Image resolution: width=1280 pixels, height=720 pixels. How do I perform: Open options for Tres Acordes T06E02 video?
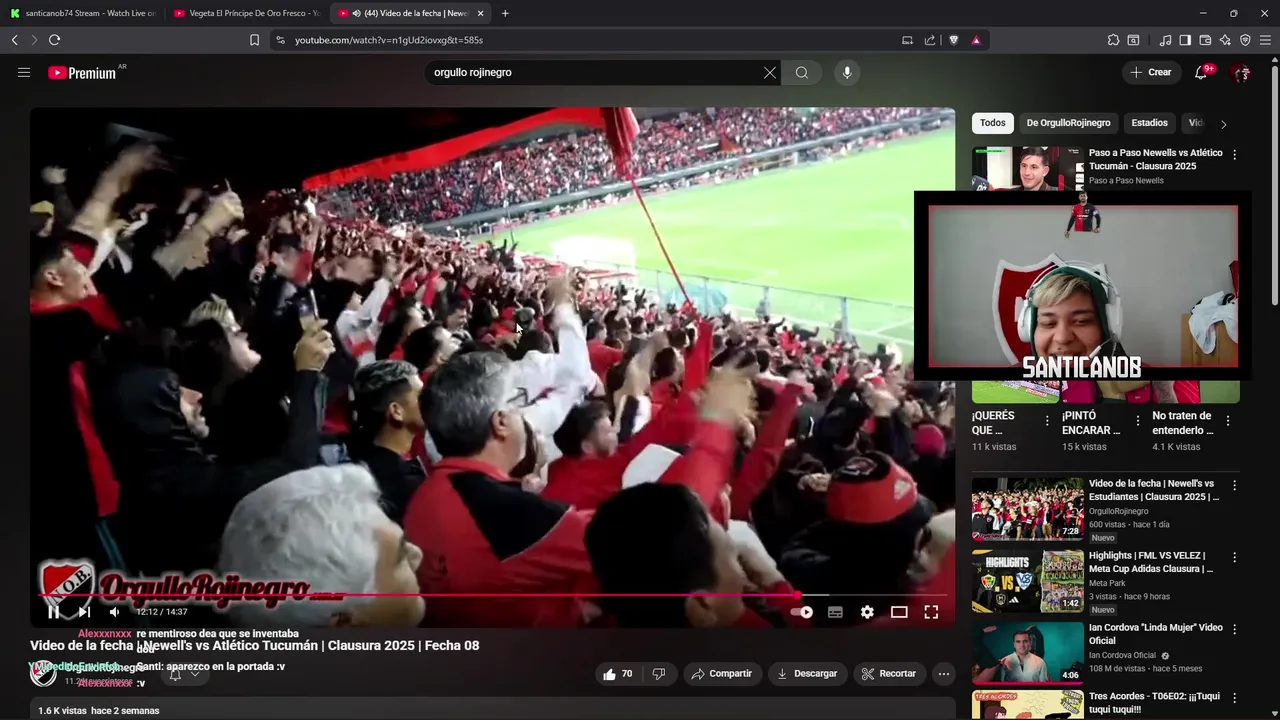point(1234,698)
